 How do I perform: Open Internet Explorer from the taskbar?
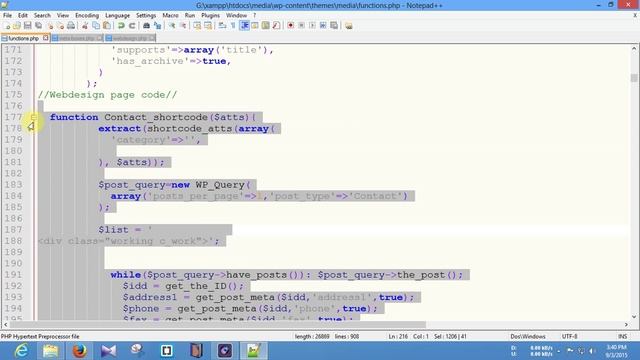21,351
